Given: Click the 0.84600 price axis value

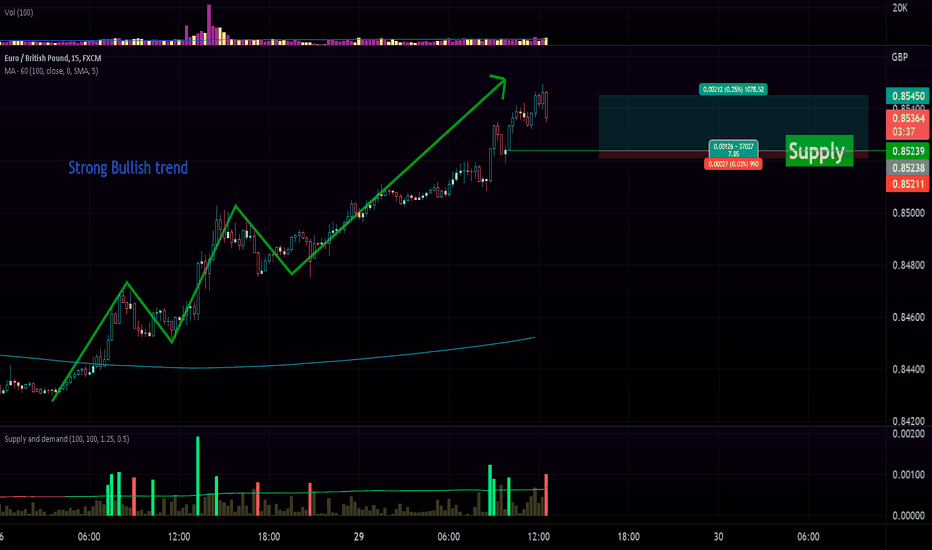Looking at the screenshot, I should click(x=908, y=318).
